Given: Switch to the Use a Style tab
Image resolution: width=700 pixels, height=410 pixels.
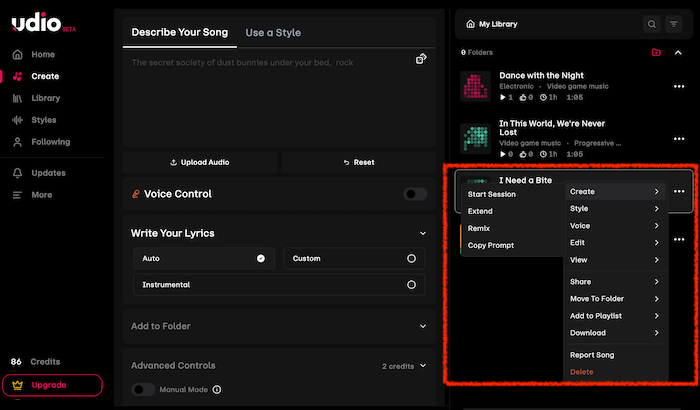Looking at the screenshot, I should click(273, 33).
